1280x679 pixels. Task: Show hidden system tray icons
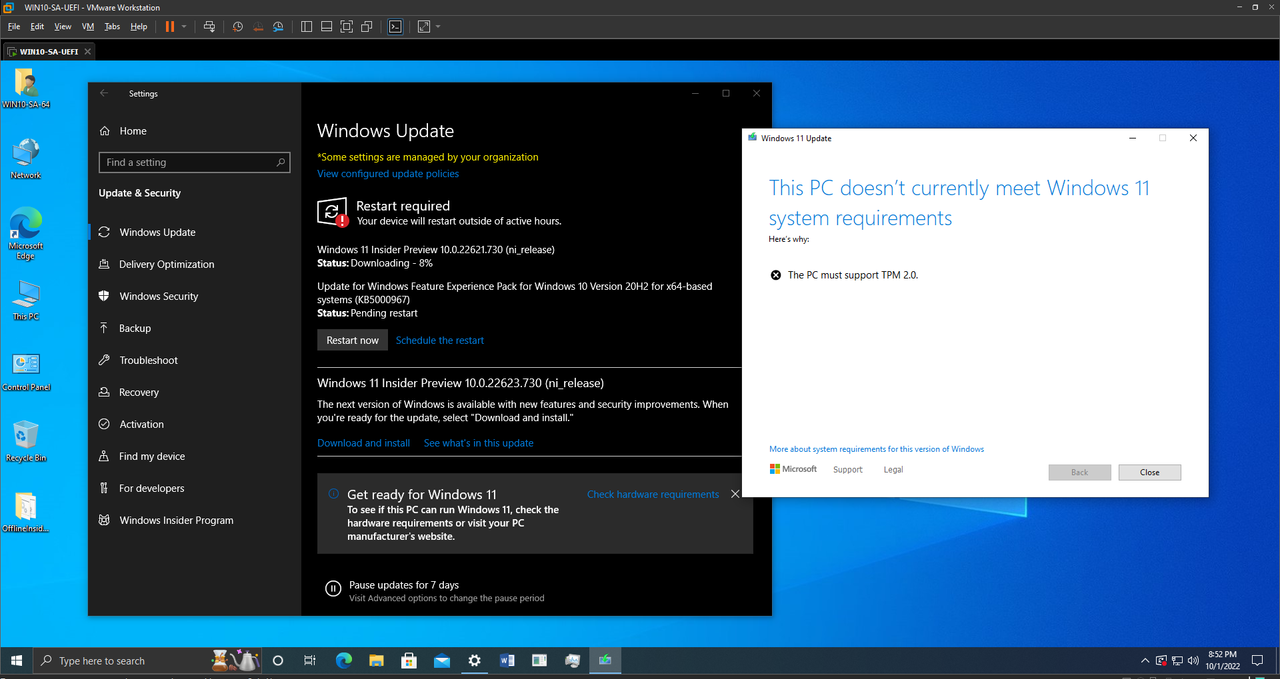tap(1145, 660)
